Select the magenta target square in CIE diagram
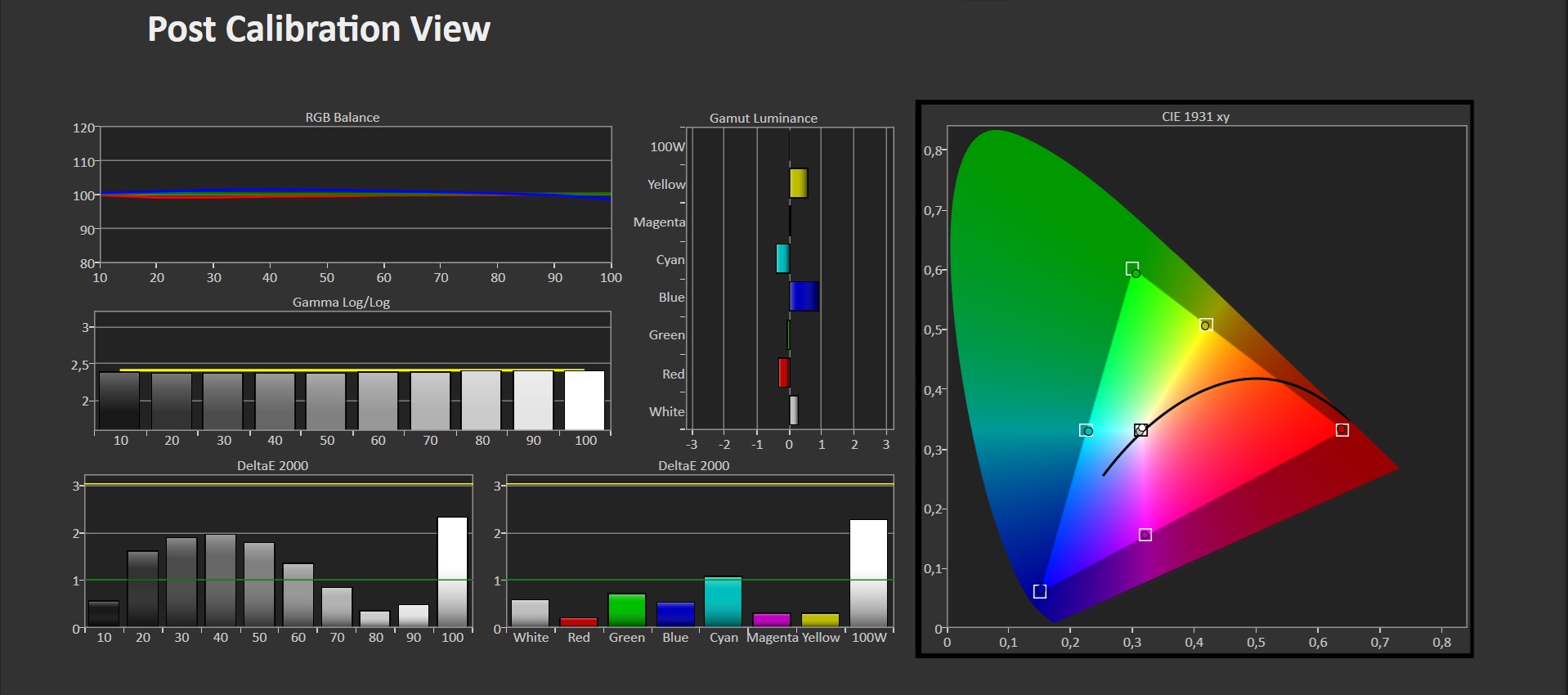Image resolution: width=1568 pixels, height=695 pixels. click(x=1145, y=535)
